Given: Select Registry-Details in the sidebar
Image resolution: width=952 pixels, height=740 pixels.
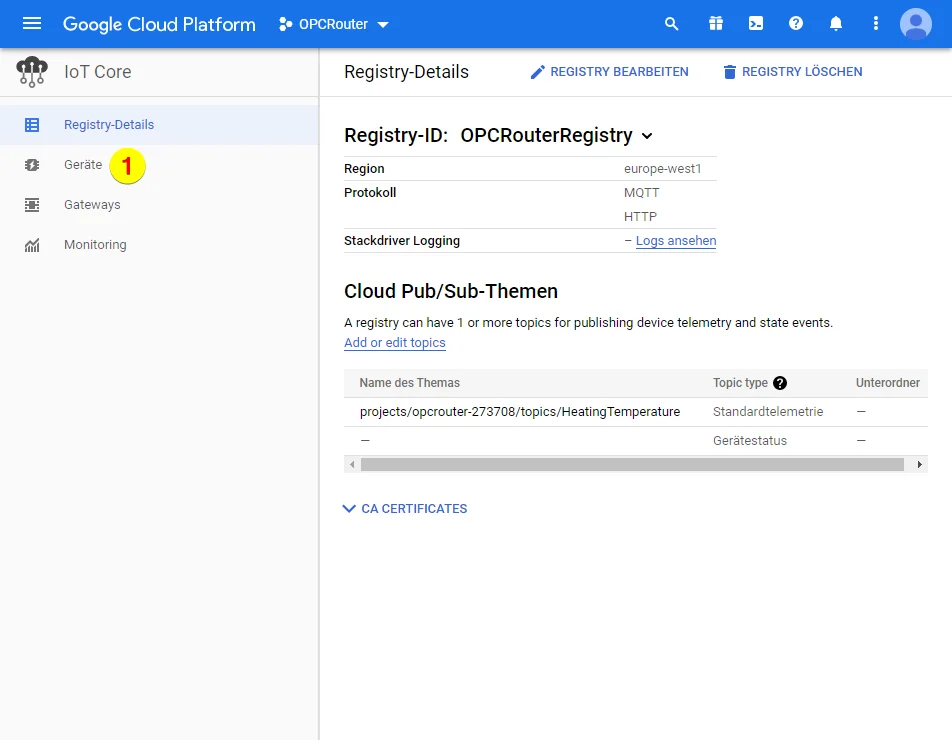Looking at the screenshot, I should point(159,124).
